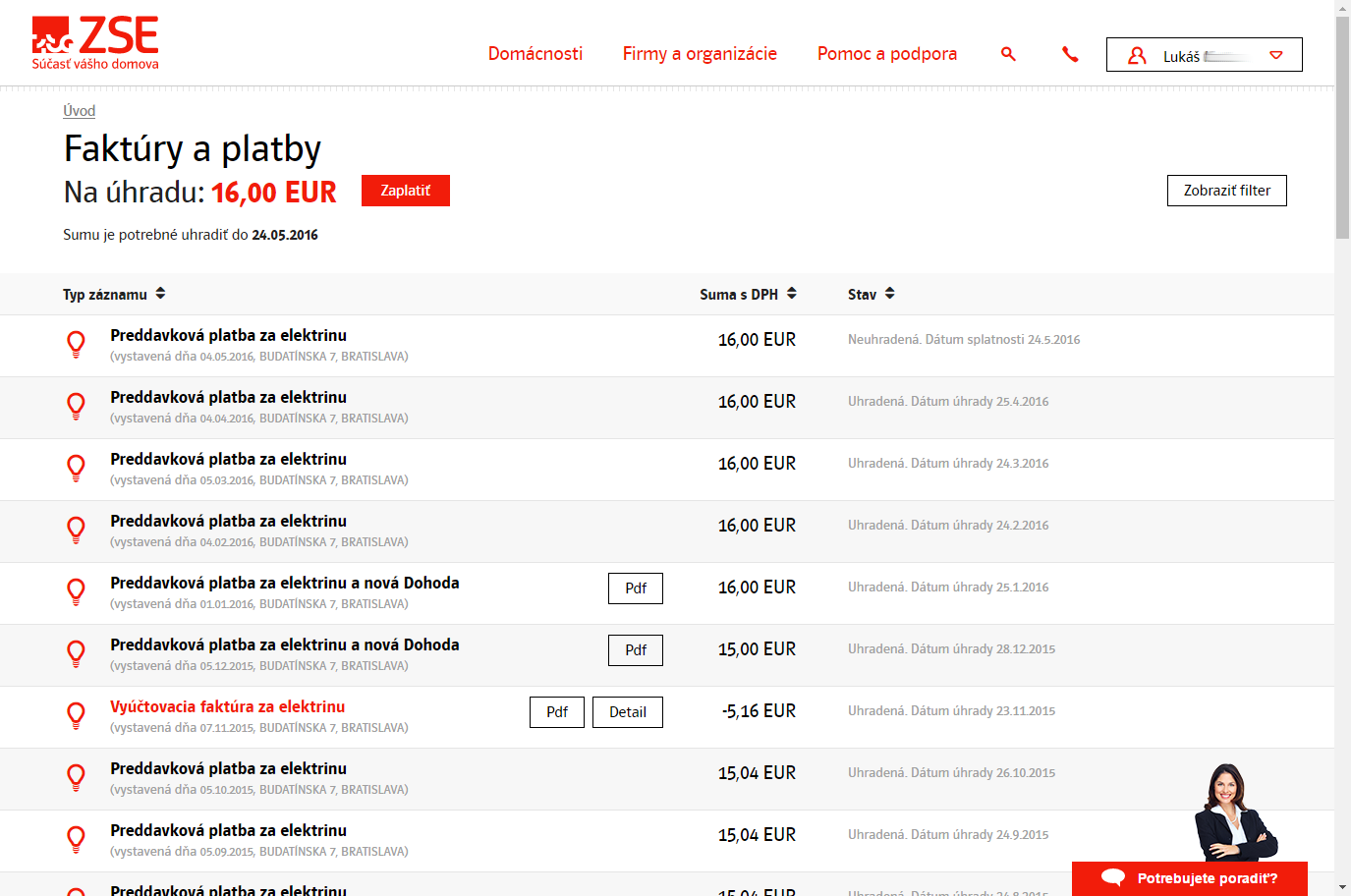Select 'Uhradená. Dátum úhrady 23.11.2015' status
Image resolution: width=1351 pixels, height=896 pixels.
click(952, 711)
